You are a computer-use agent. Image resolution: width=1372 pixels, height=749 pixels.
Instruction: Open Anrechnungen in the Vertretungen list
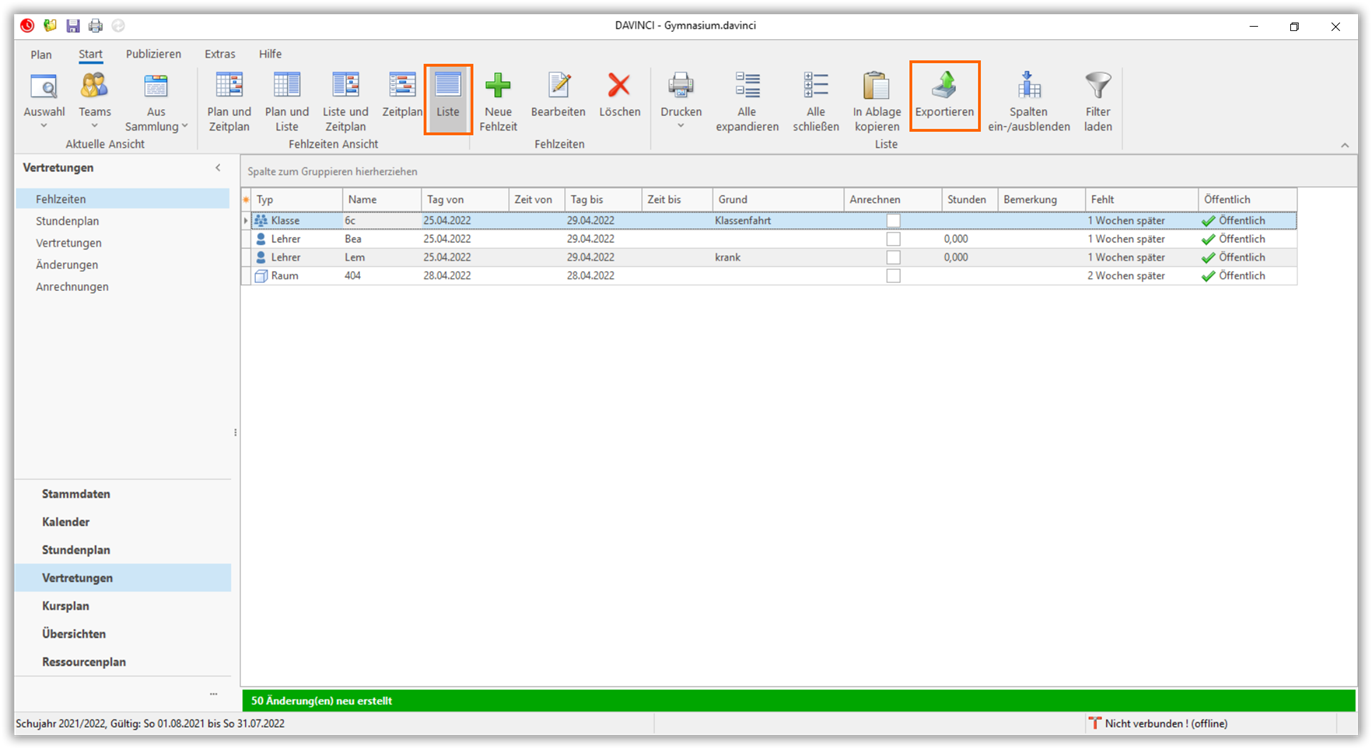tap(72, 287)
